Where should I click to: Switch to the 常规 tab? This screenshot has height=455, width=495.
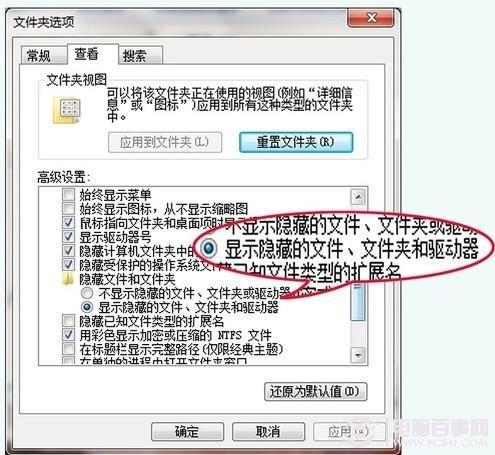[39, 55]
